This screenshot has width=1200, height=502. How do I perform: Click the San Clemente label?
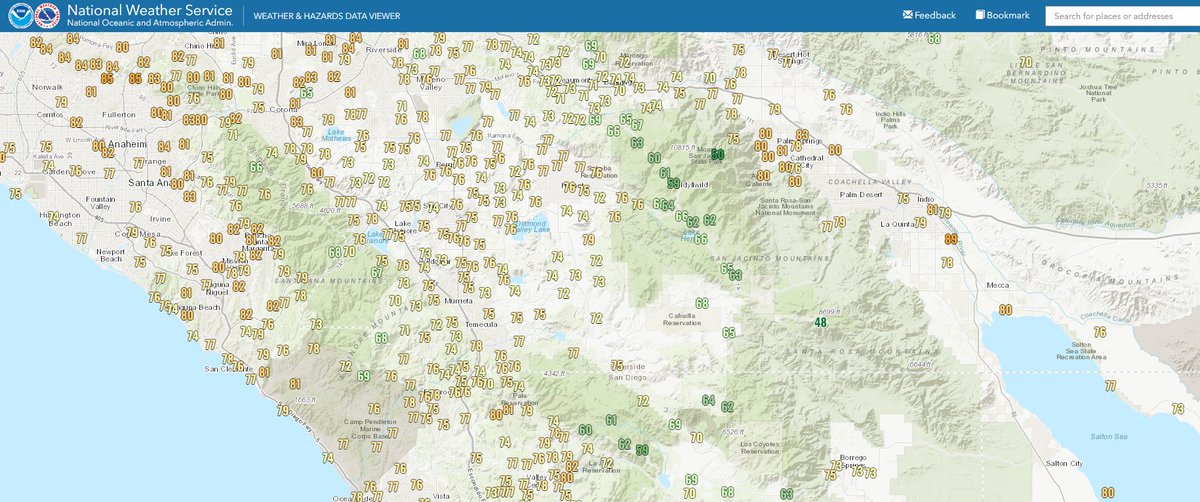[x=227, y=369]
